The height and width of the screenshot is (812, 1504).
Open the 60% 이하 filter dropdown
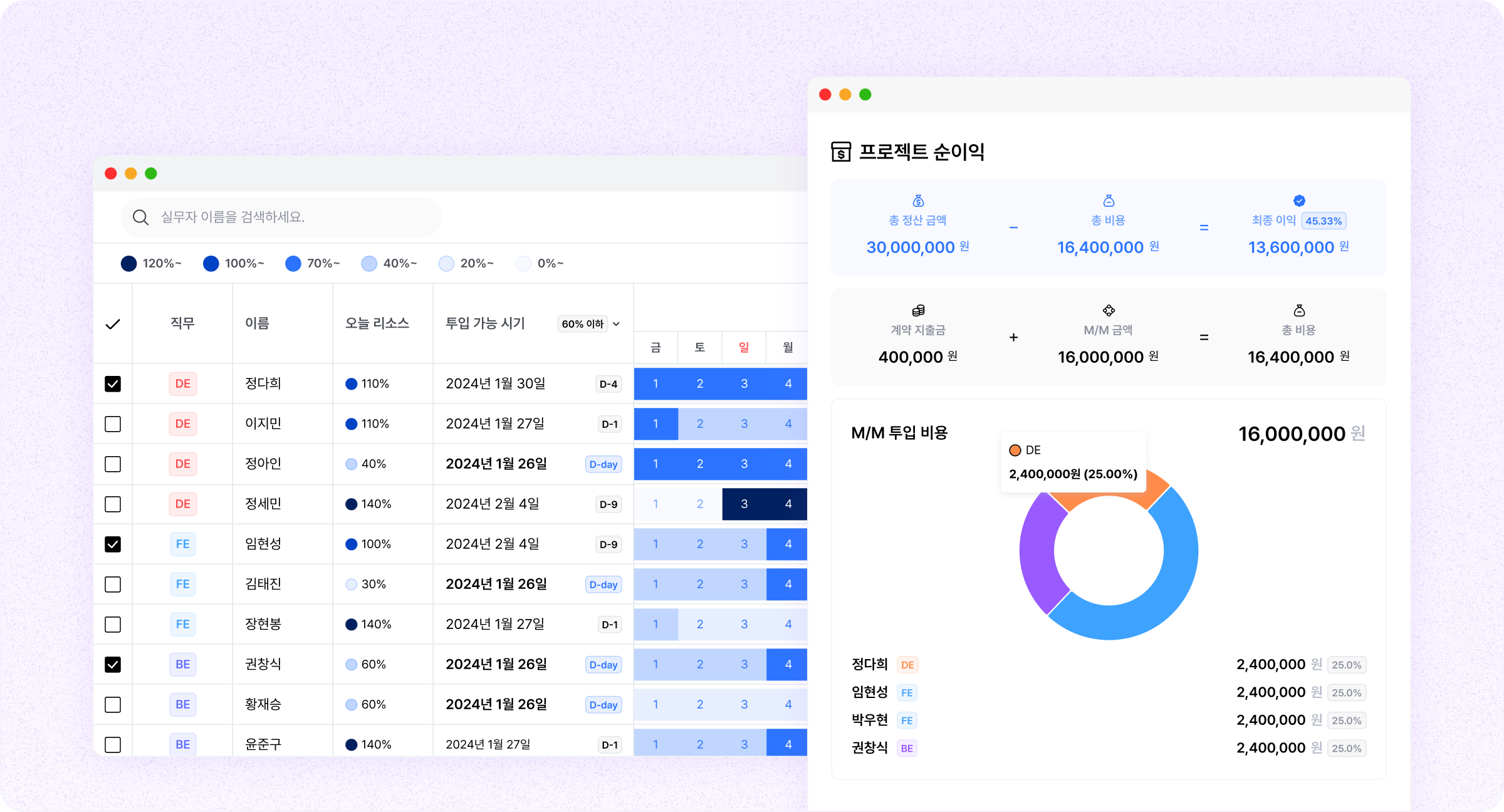[590, 324]
